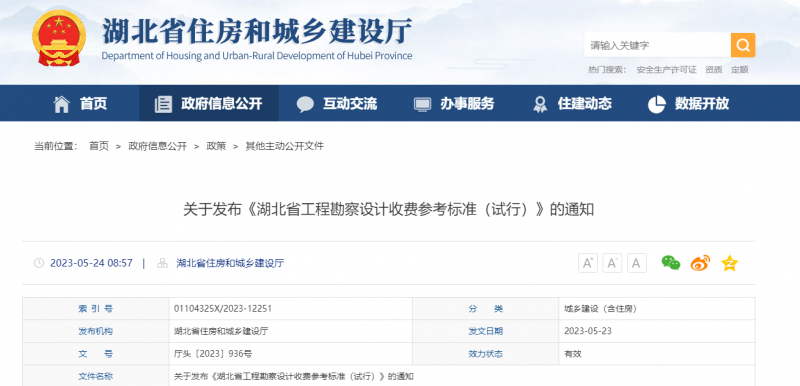The width and height of the screenshot is (800, 386).
Task: Increase the font size with the A+ button
Action: click(588, 263)
